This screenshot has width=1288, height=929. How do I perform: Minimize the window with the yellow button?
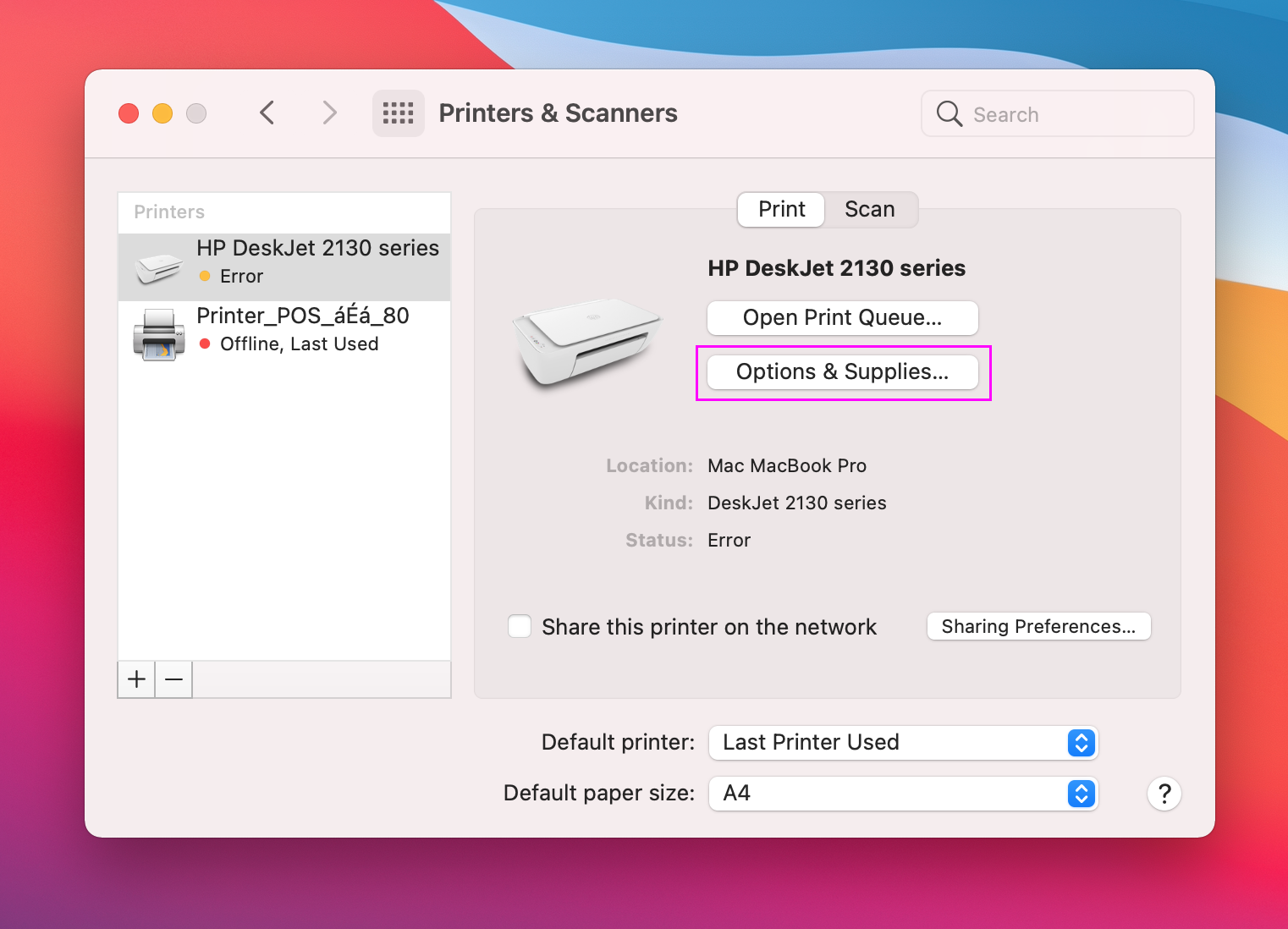pos(162,113)
